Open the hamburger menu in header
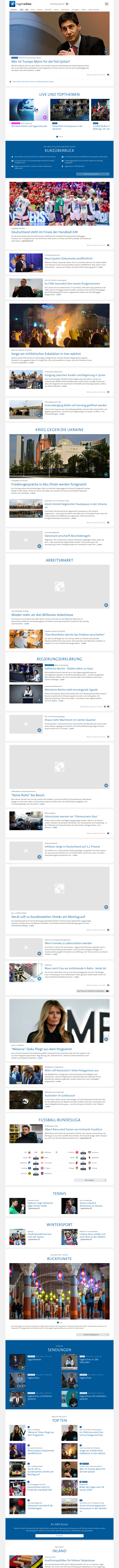The height and width of the screenshot is (1568, 119). (x=107, y=4)
